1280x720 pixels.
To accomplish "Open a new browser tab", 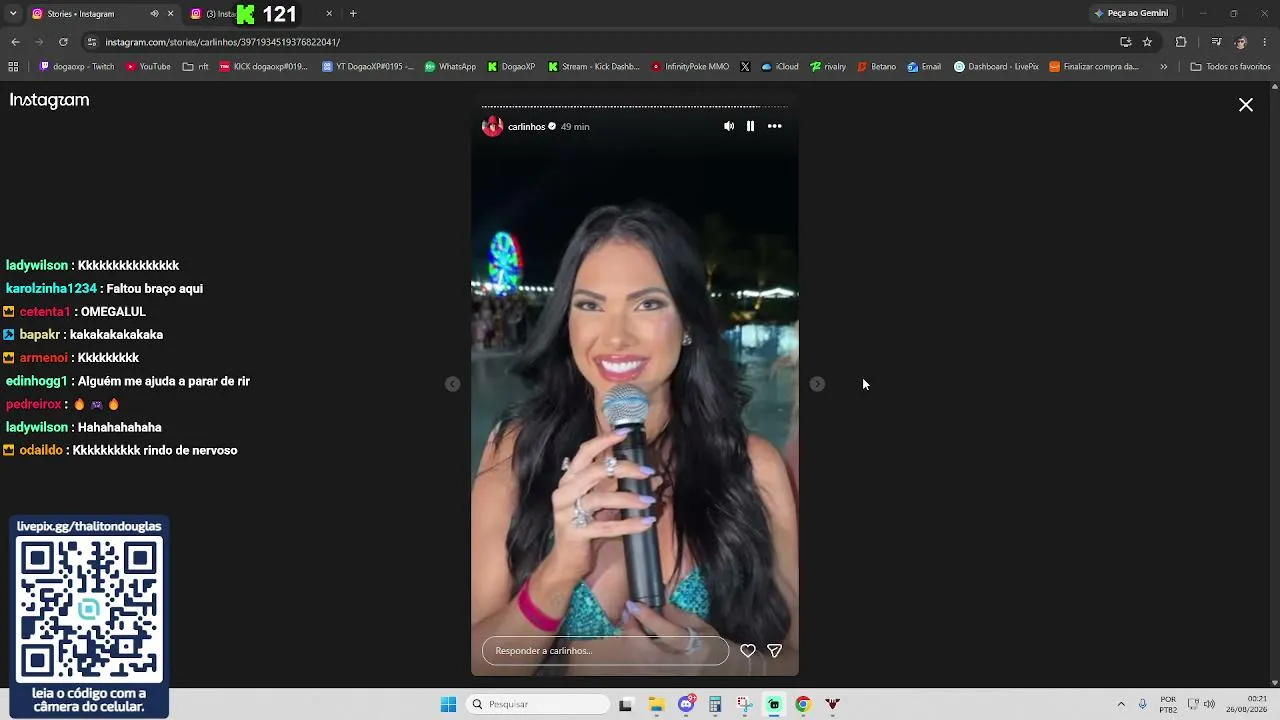I will [x=353, y=14].
